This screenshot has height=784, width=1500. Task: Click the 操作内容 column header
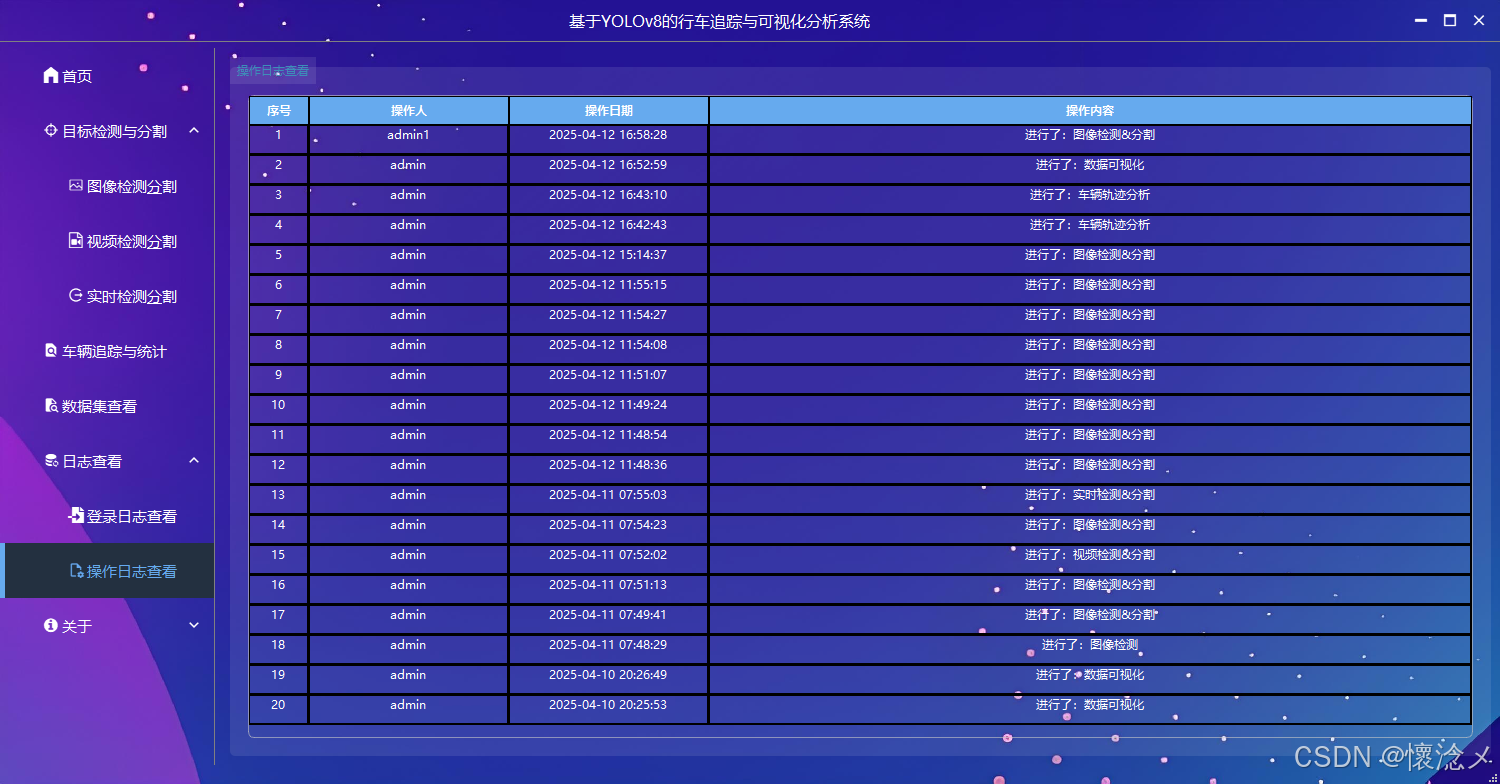pos(1090,110)
